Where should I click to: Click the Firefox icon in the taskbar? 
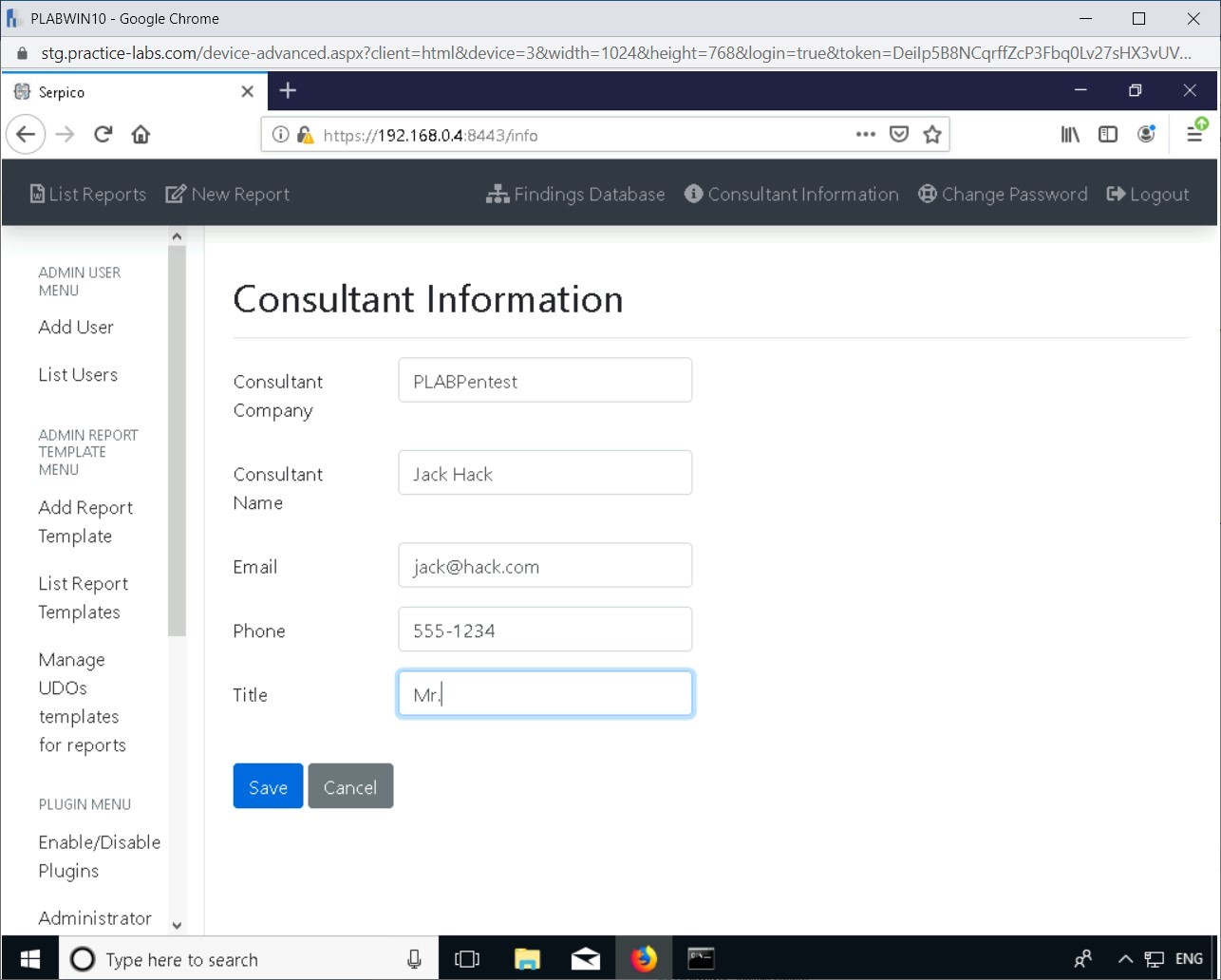click(644, 959)
